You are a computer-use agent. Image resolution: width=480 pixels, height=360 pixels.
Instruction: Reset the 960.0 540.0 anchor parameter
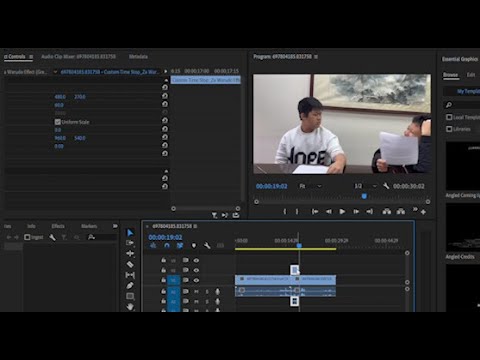pos(165,137)
